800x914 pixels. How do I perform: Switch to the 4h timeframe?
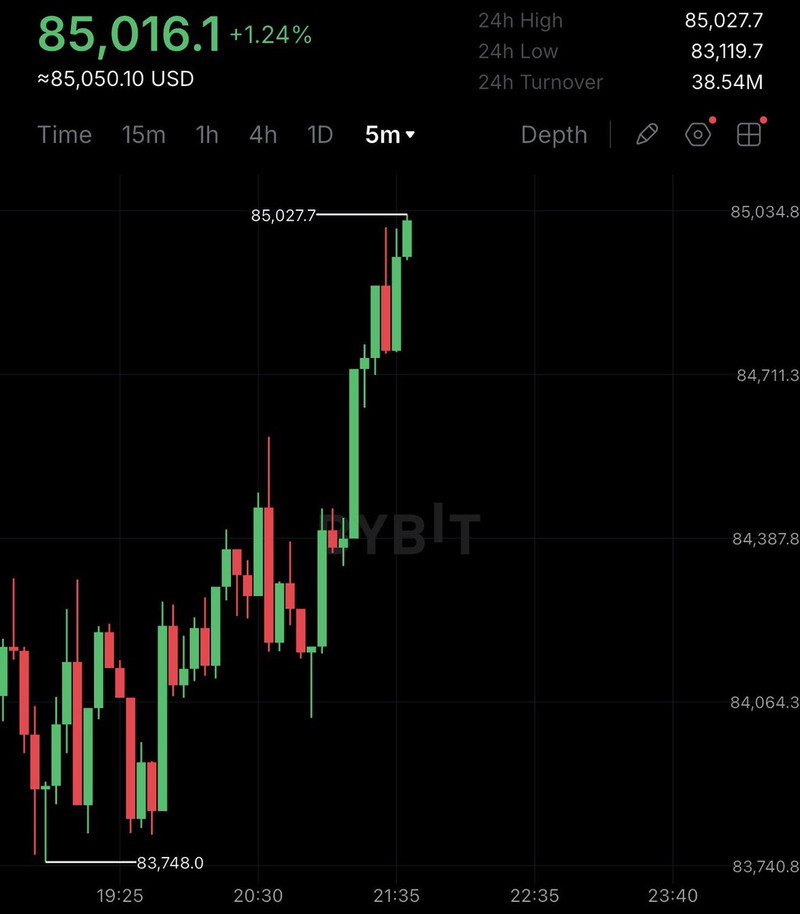263,135
